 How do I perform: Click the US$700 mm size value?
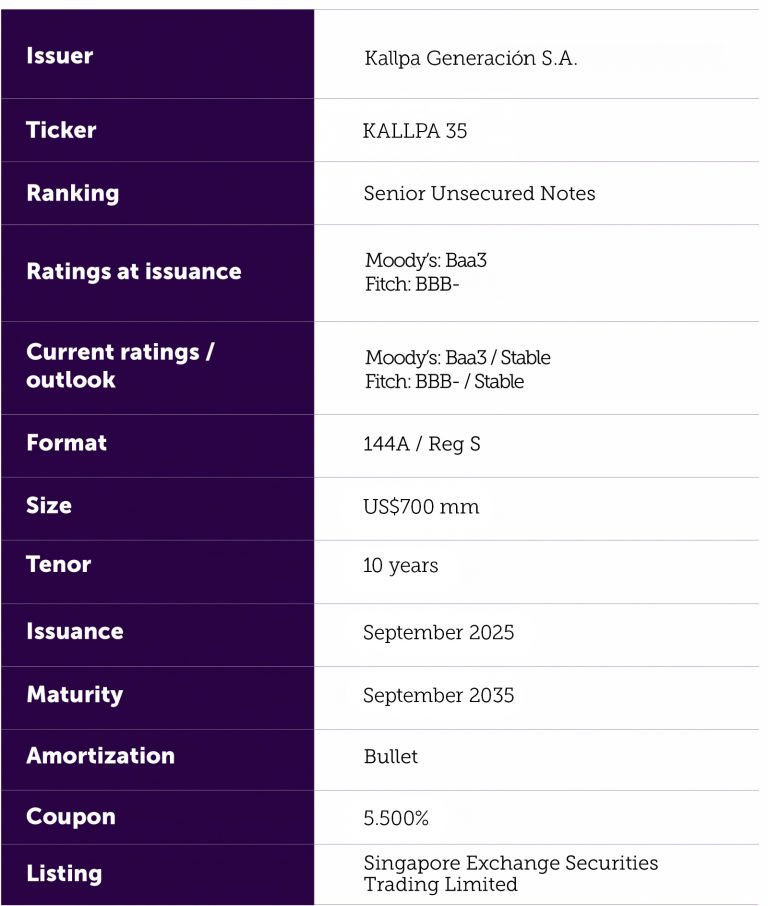(x=421, y=507)
